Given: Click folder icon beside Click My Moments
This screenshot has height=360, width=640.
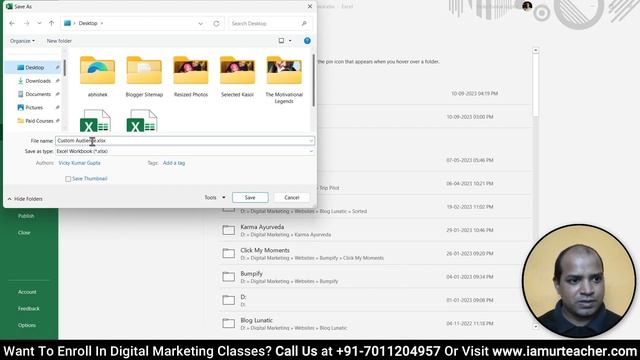Looking at the screenshot, I should [x=229, y=253].
